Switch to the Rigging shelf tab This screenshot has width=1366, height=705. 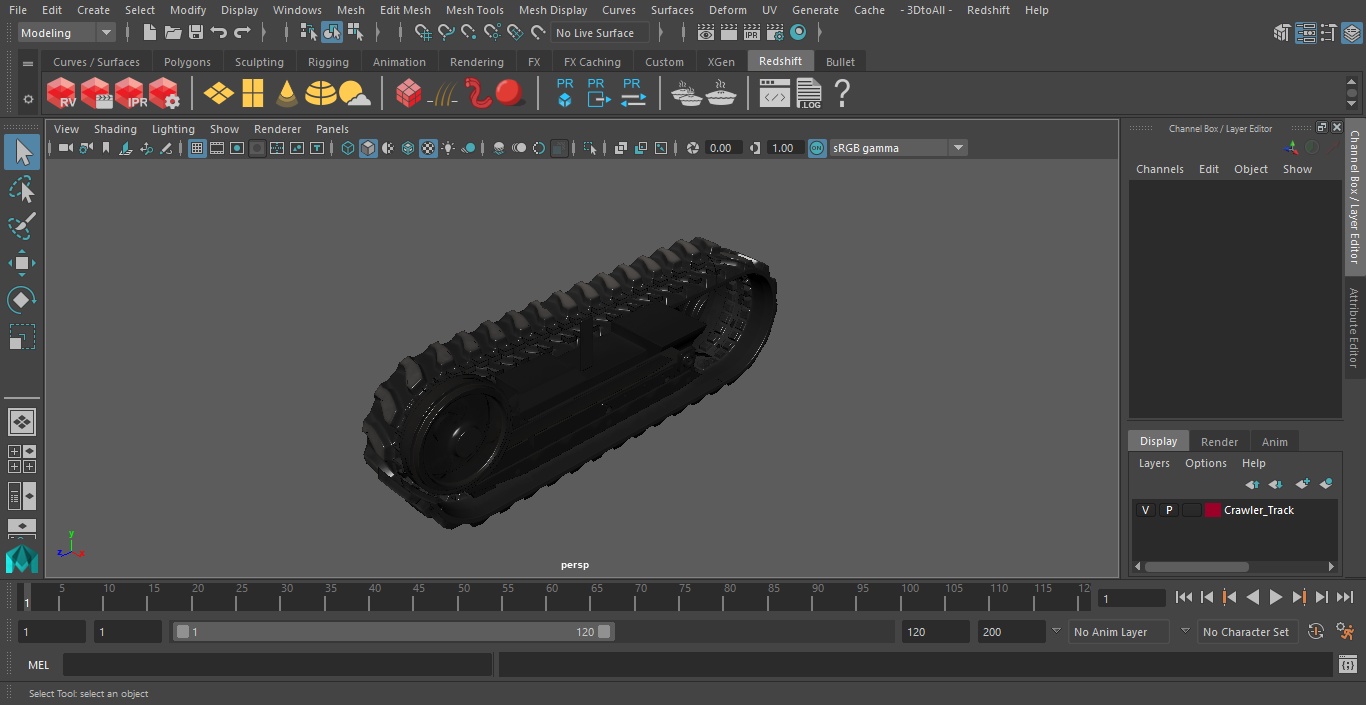(328, 62)
